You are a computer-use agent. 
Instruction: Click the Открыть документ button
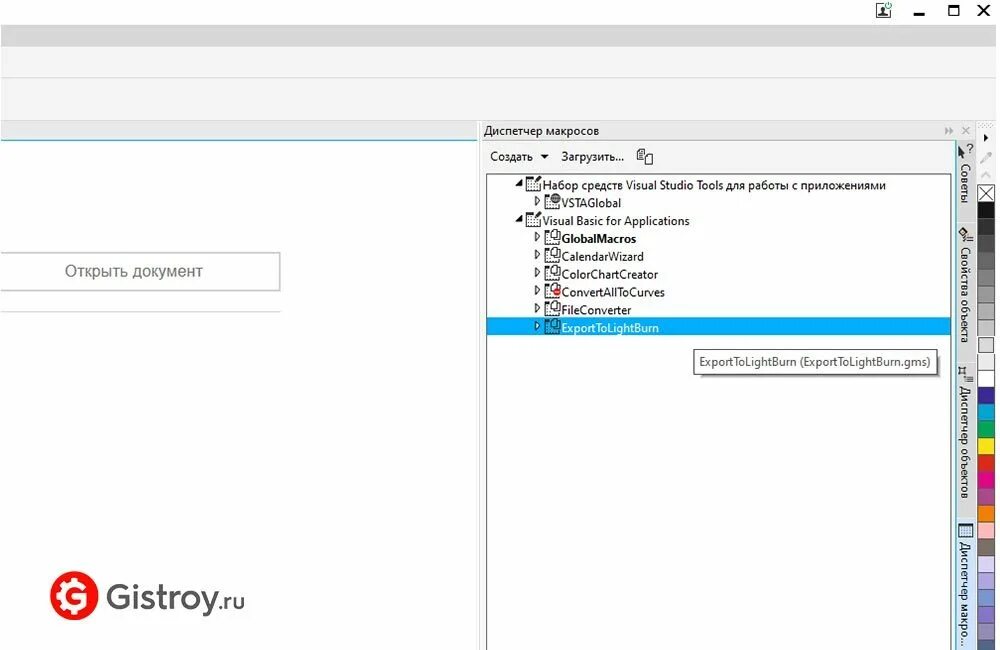tap(139, 271)
